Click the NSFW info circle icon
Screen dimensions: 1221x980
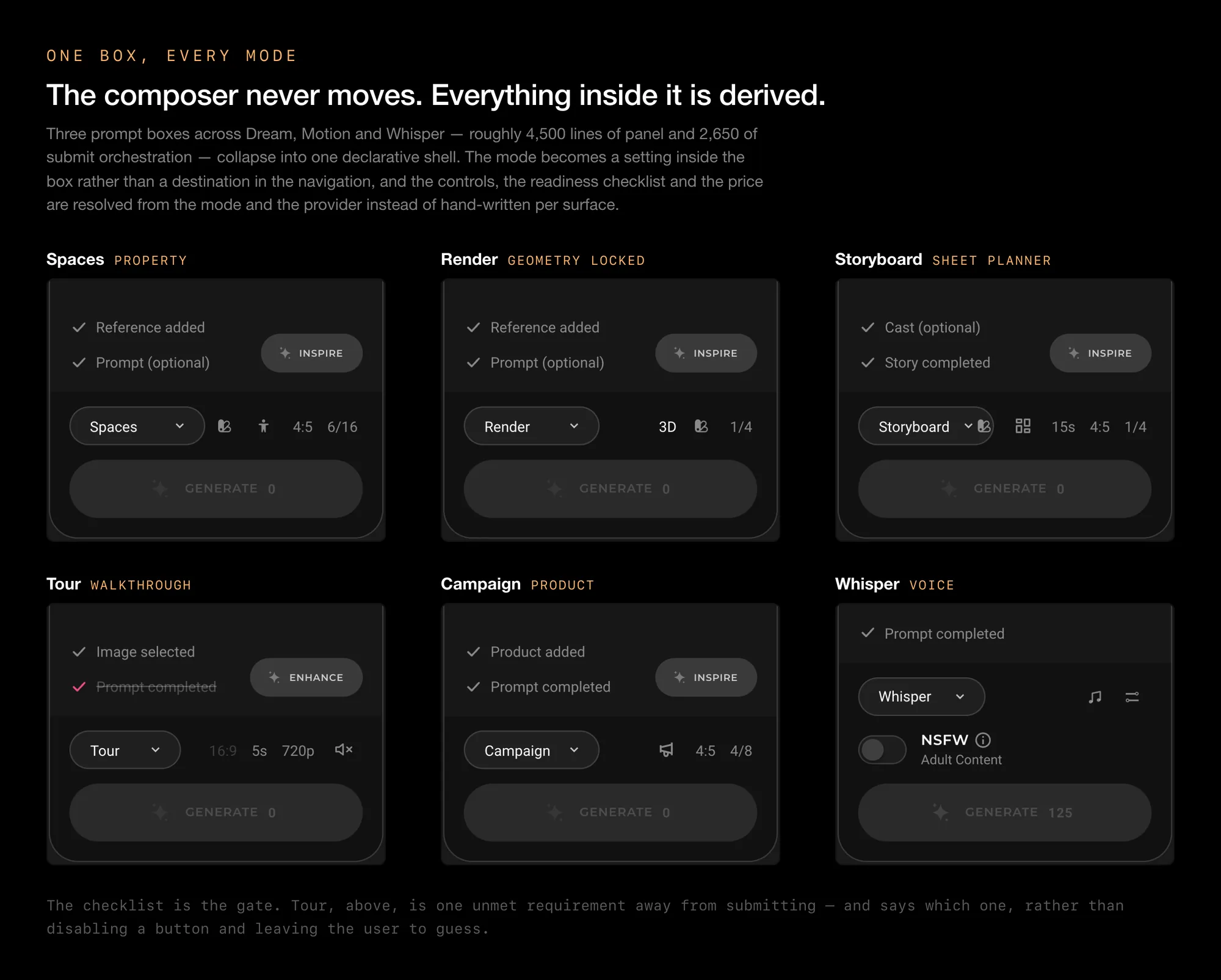(983, 740)
